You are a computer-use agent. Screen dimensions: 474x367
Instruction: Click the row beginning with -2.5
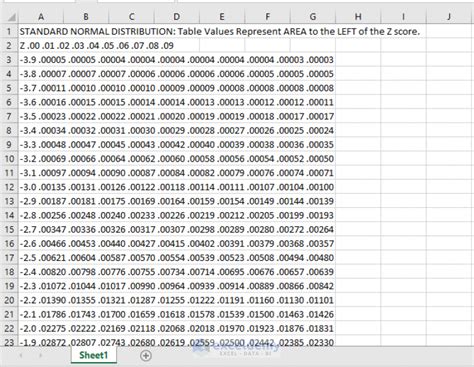177,258
